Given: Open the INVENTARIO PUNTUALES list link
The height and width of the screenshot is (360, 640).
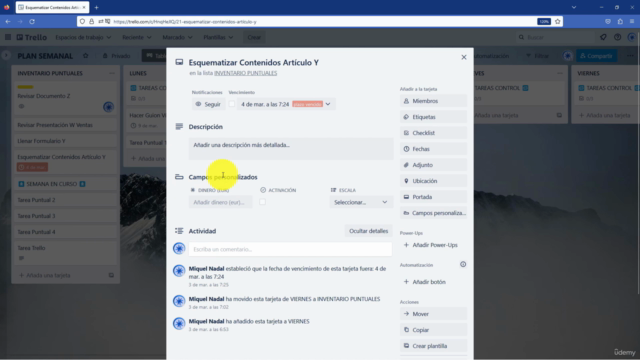Looking at the screenshot, I should click(x=245, y=73).
